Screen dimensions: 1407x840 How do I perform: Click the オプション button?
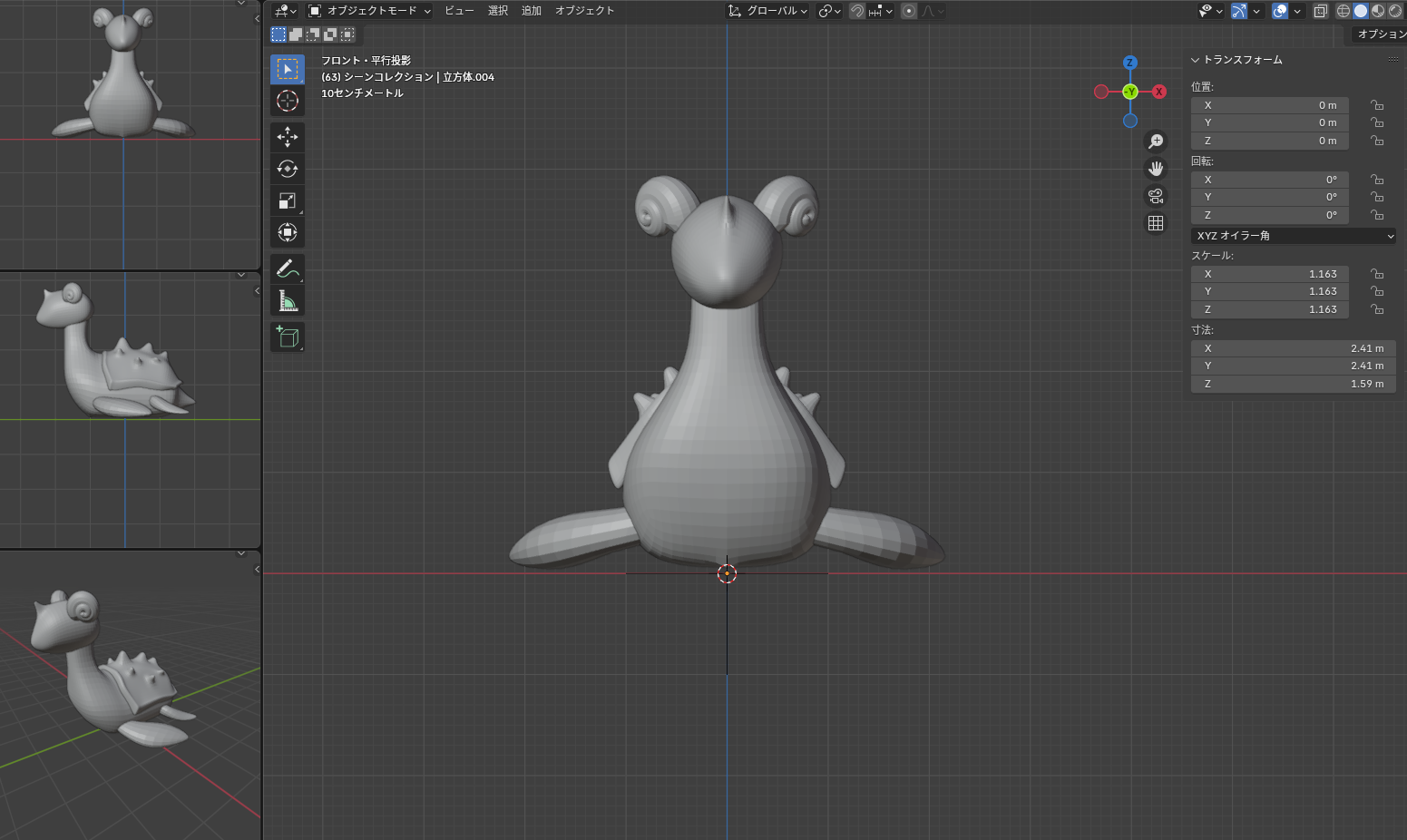click(x=1379, y=34)
